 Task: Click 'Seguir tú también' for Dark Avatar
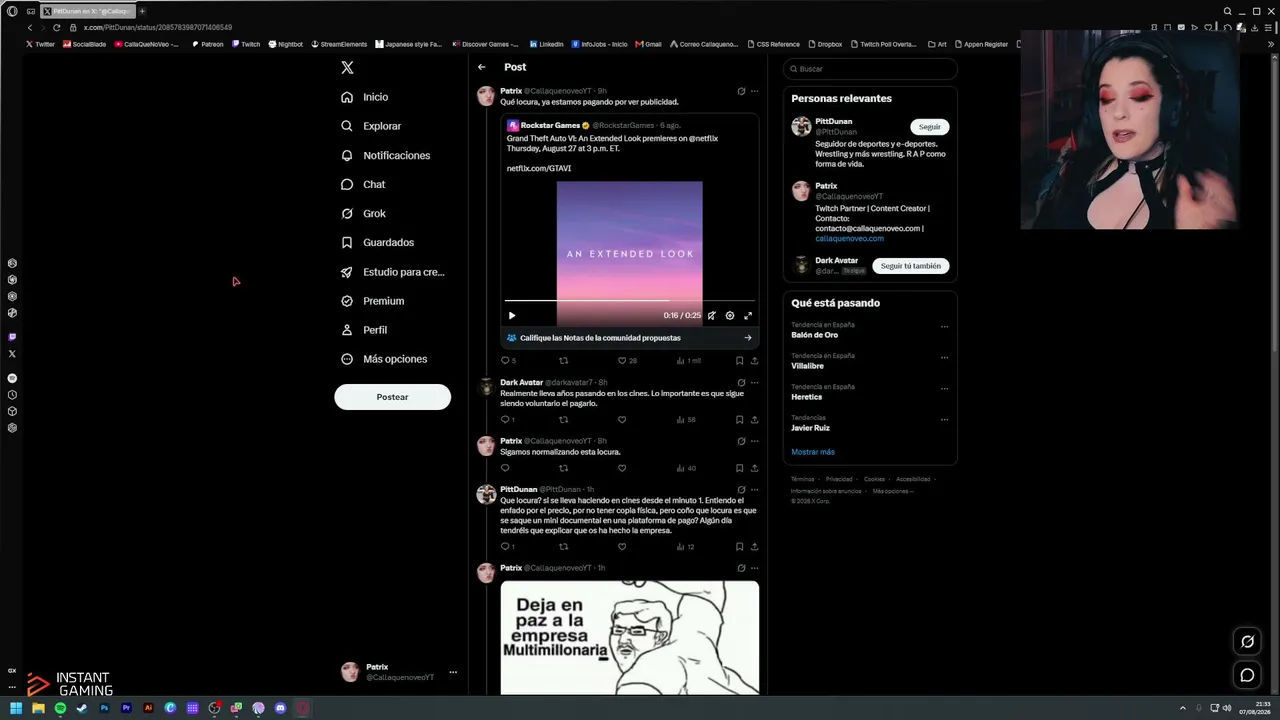pos(910,266)
